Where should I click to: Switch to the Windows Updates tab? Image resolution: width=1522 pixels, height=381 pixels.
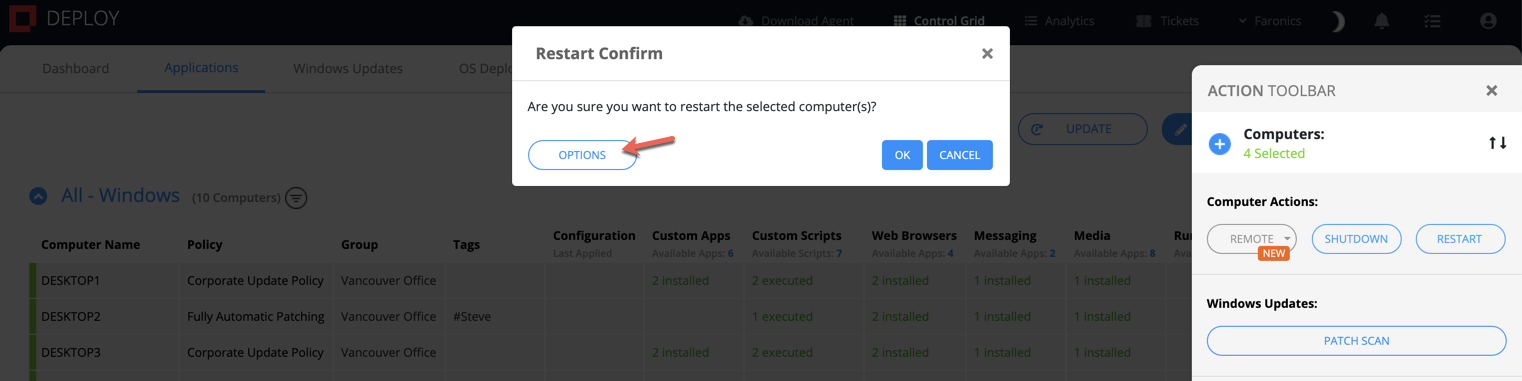(348, 69)
